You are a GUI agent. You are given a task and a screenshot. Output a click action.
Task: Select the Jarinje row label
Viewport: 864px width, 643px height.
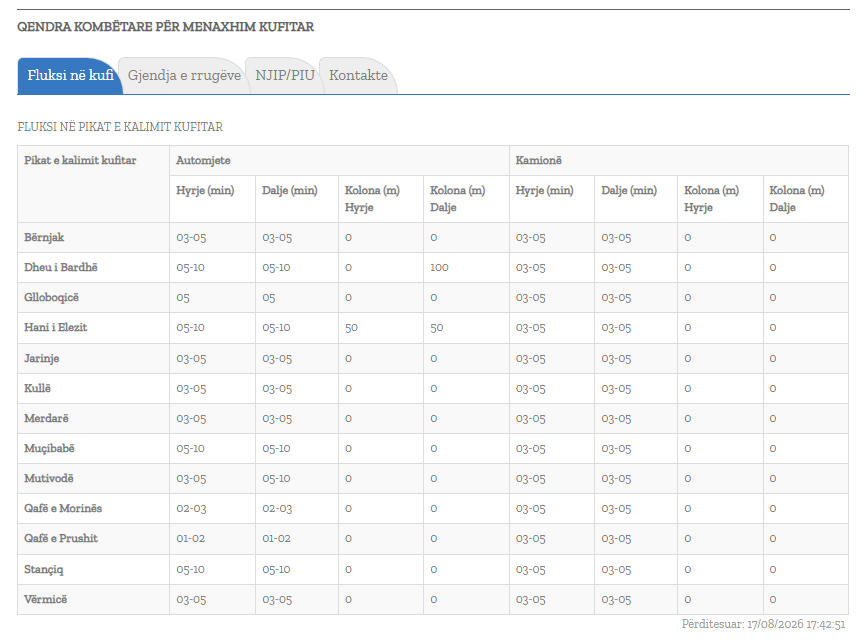(41, 358)
